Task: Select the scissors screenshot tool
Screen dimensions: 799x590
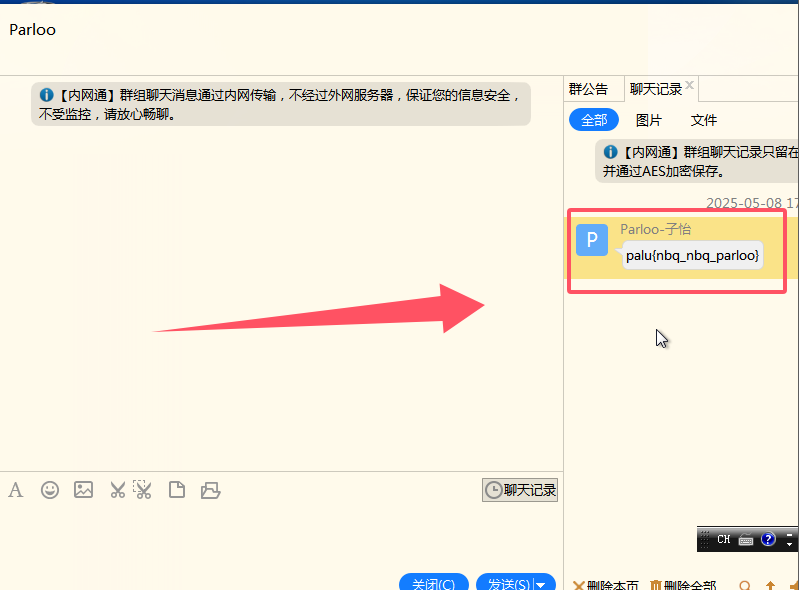Action: [x=118, y=490]
